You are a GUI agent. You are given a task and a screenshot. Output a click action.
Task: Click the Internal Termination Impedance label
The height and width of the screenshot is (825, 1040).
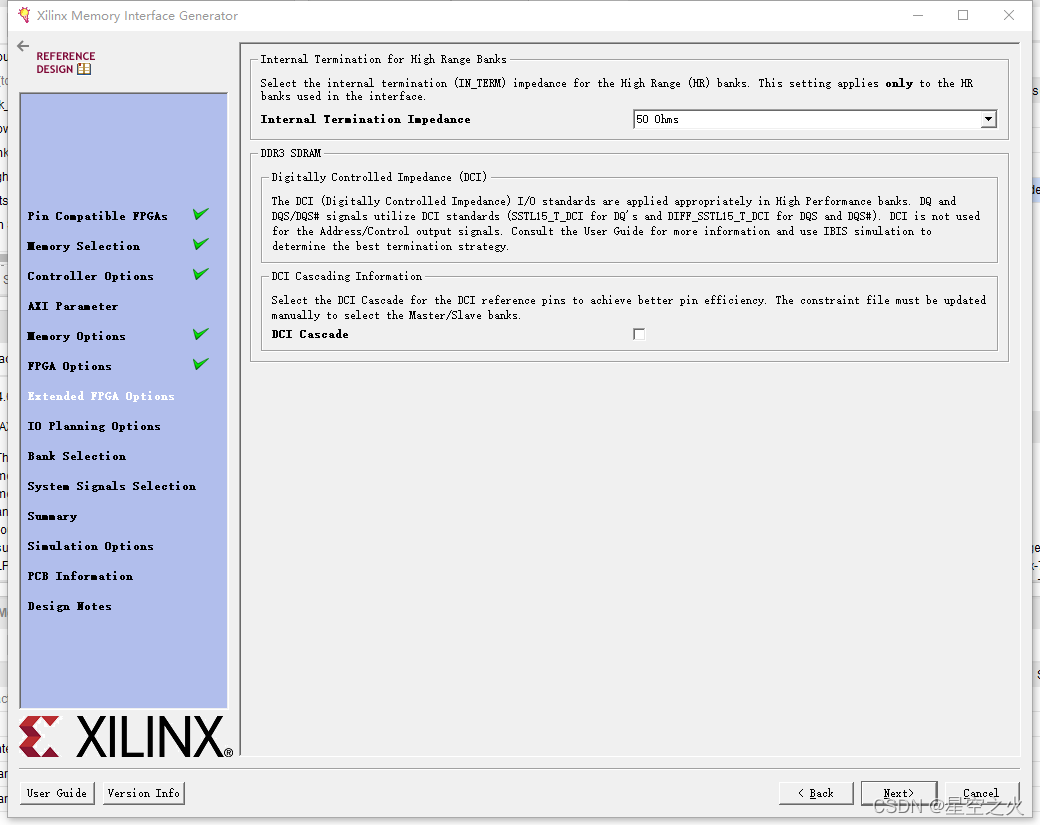click(x=365, y=119)
